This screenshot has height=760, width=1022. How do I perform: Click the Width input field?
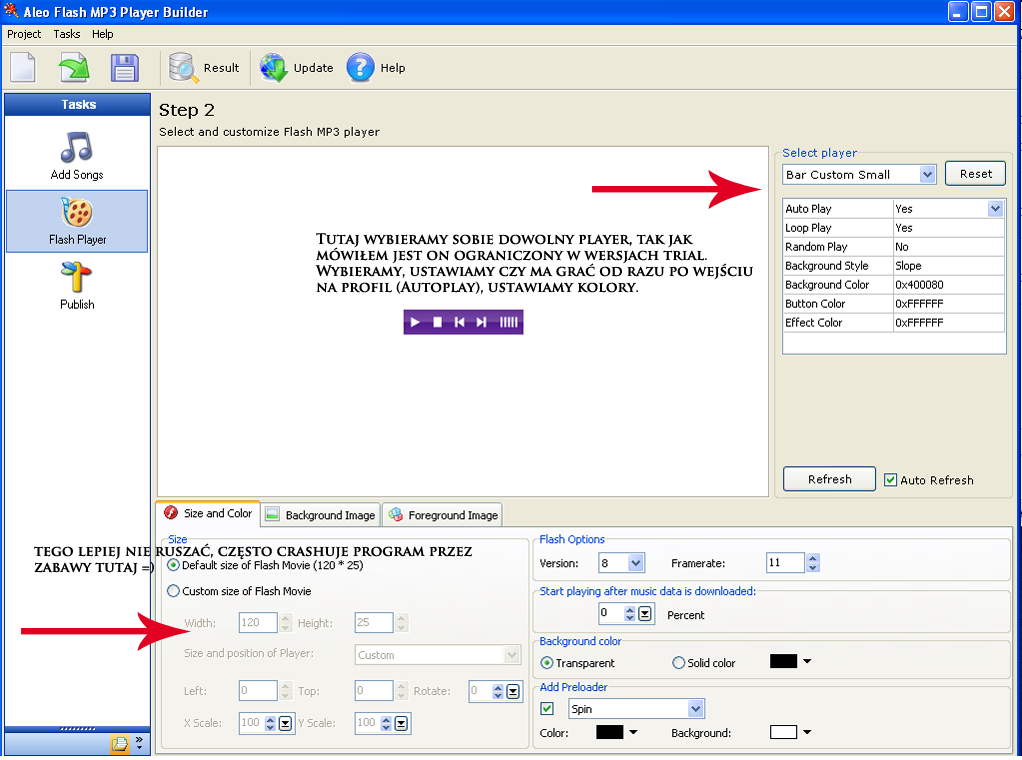pos(258,622)
